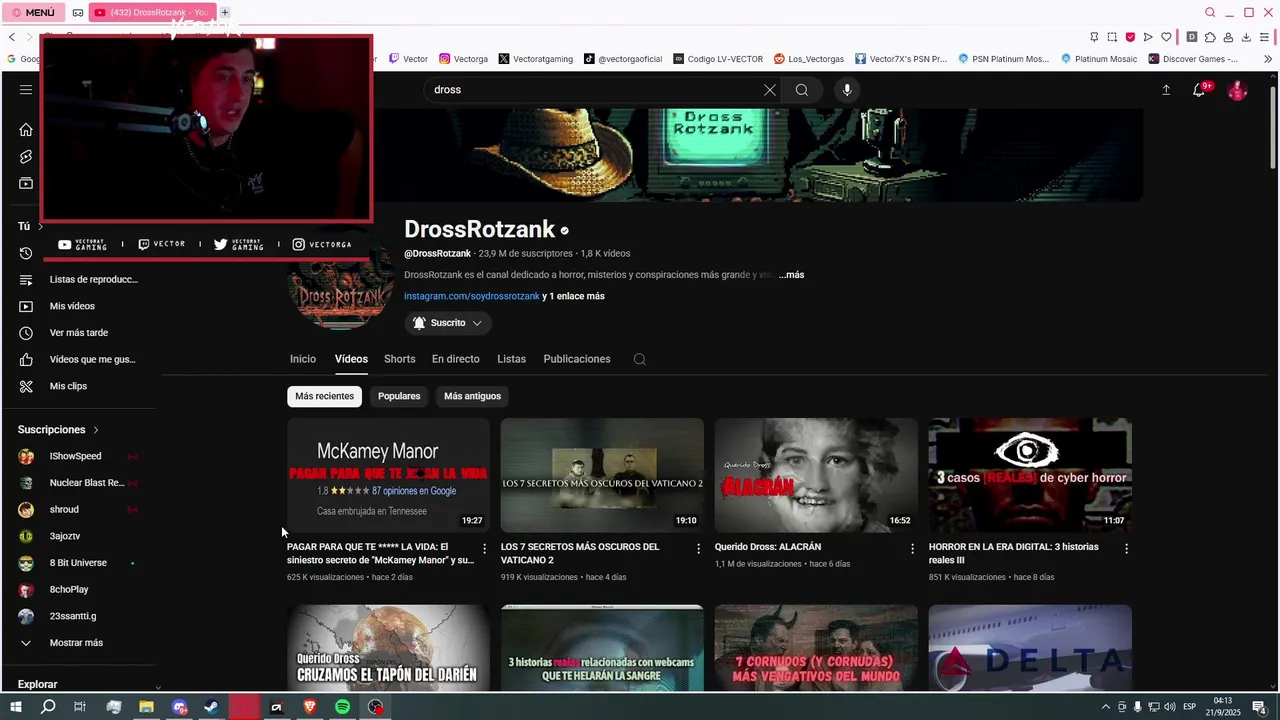Switch to the Inicio channel tab

[x=303, y=359]
